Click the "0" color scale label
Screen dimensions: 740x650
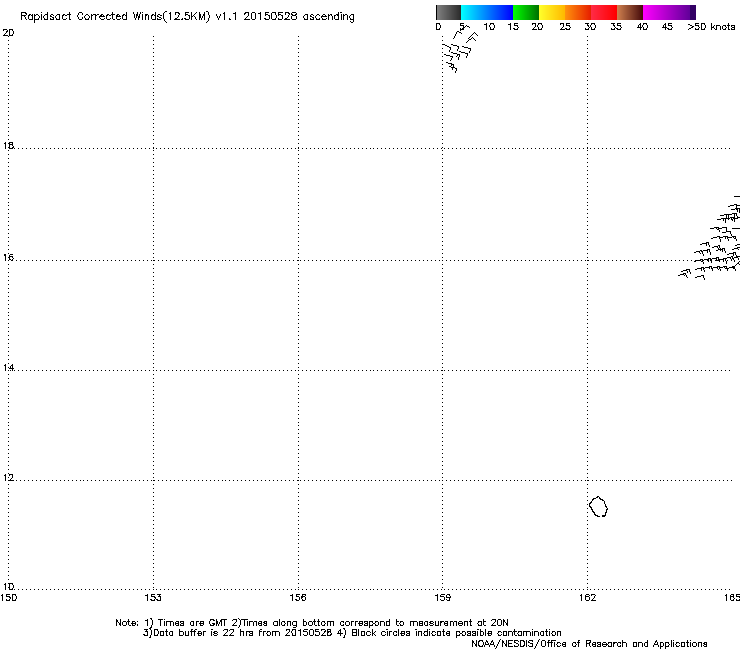(x=438, y=27)
